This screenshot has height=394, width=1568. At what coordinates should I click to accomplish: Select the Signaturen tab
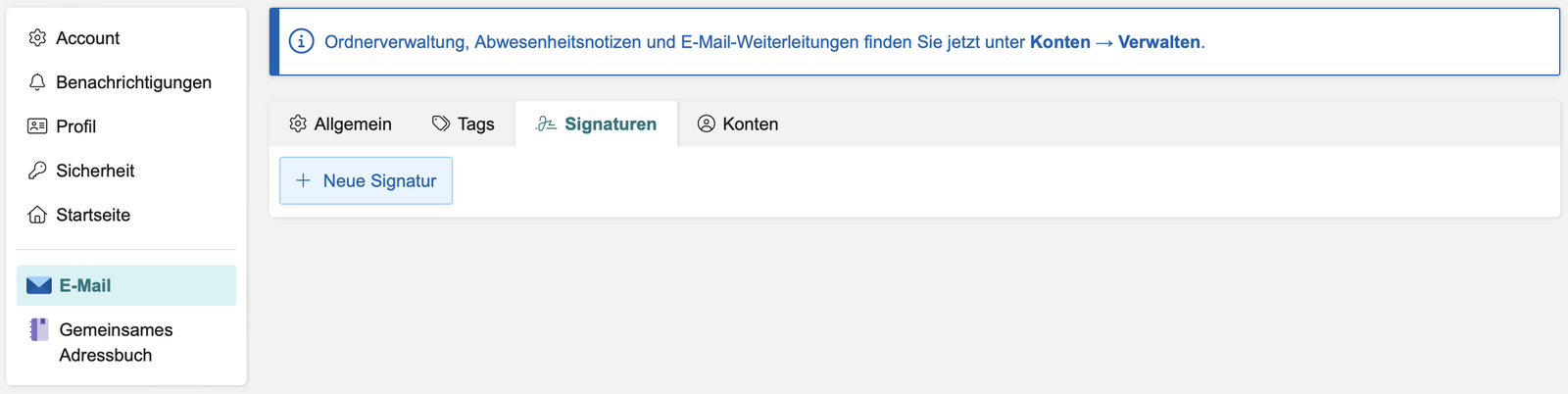(610, 124)
